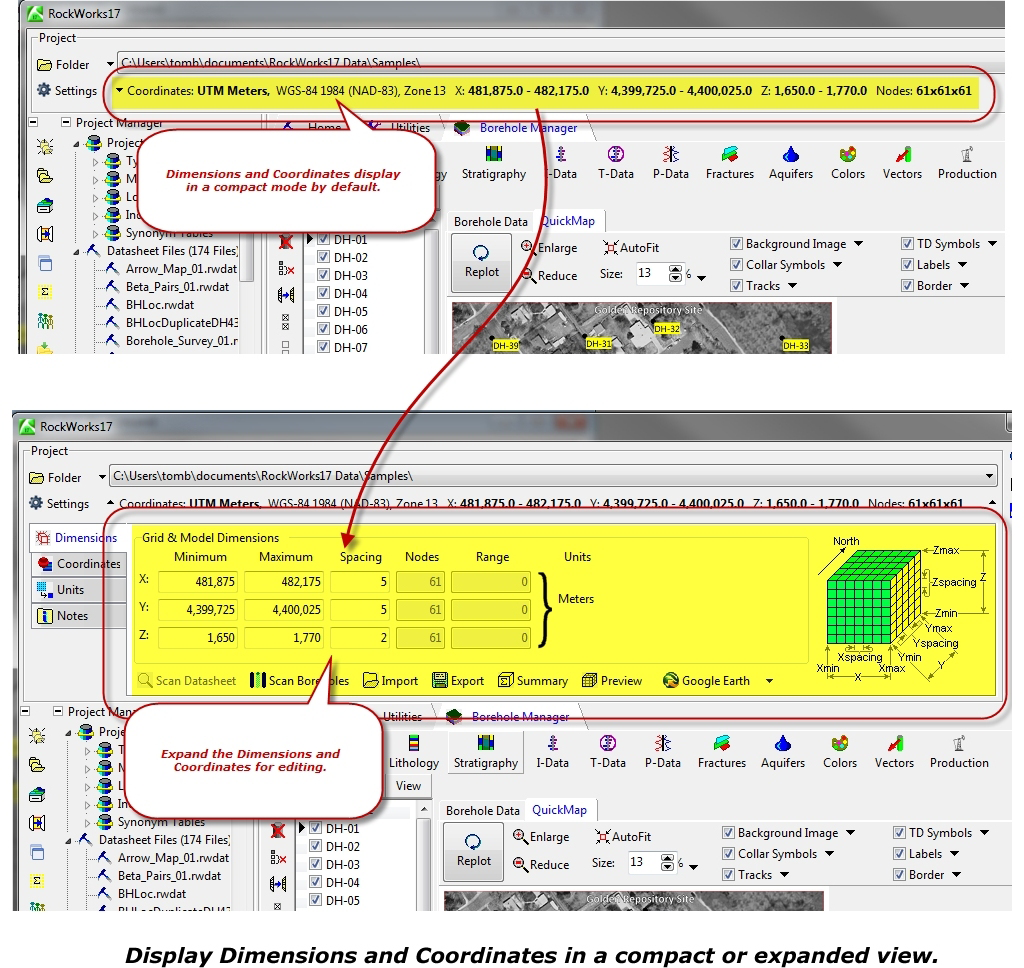Open Tracks options arrow in upper window
The height and width of the screenshot is (968, 1024).
(x=792, y=285)
